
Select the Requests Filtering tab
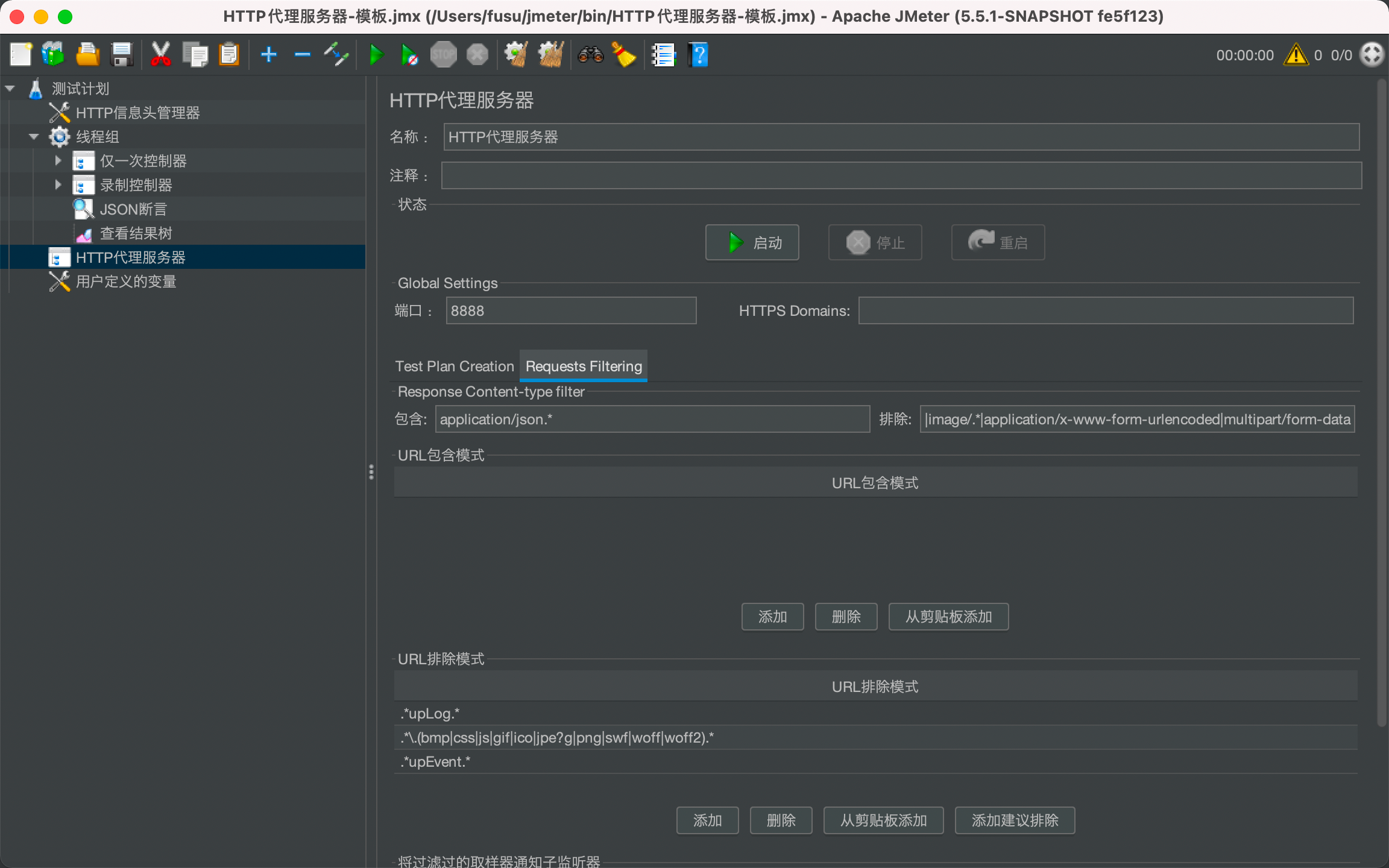583,366
